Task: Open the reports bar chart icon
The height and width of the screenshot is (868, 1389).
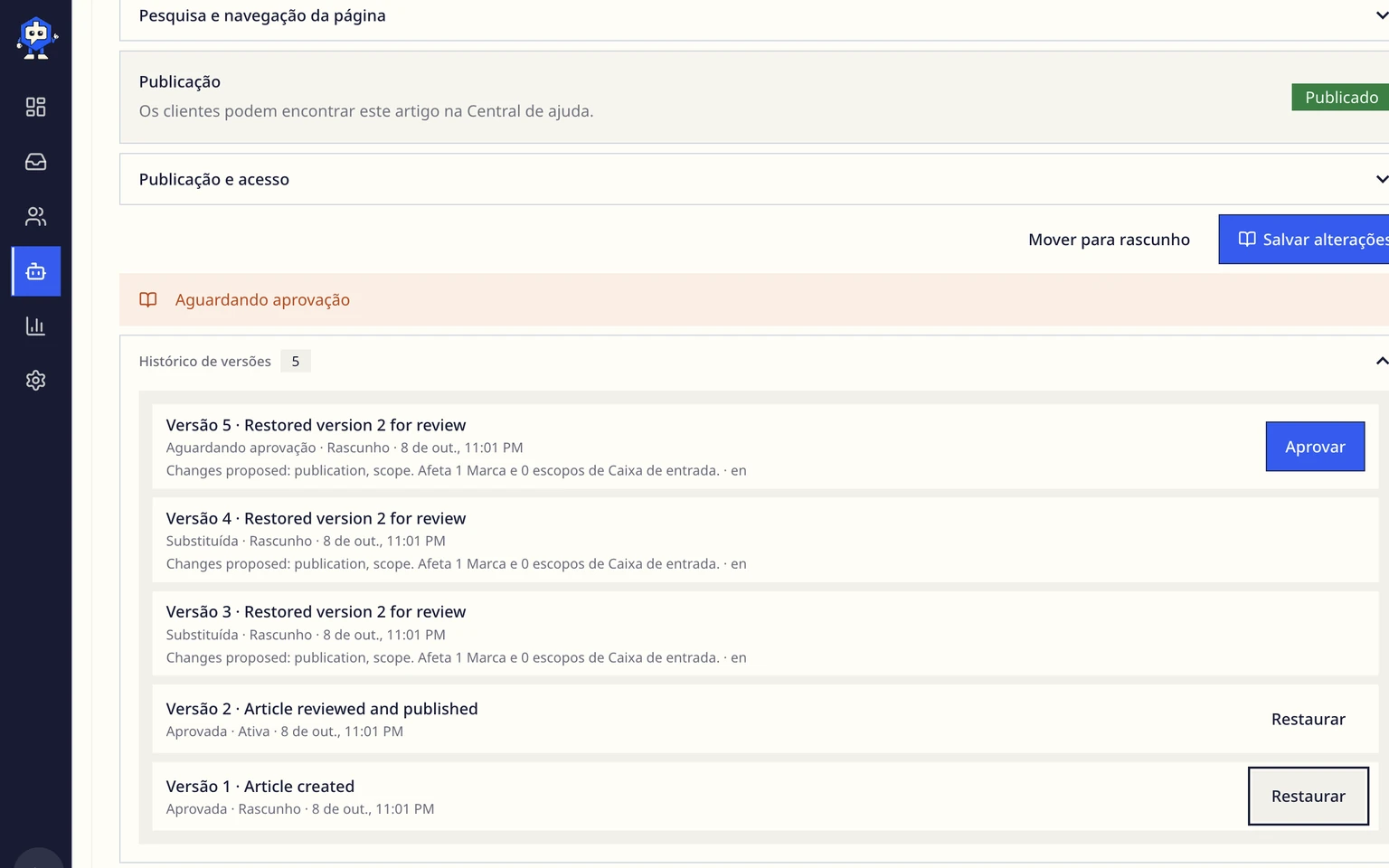Action: 36,325
